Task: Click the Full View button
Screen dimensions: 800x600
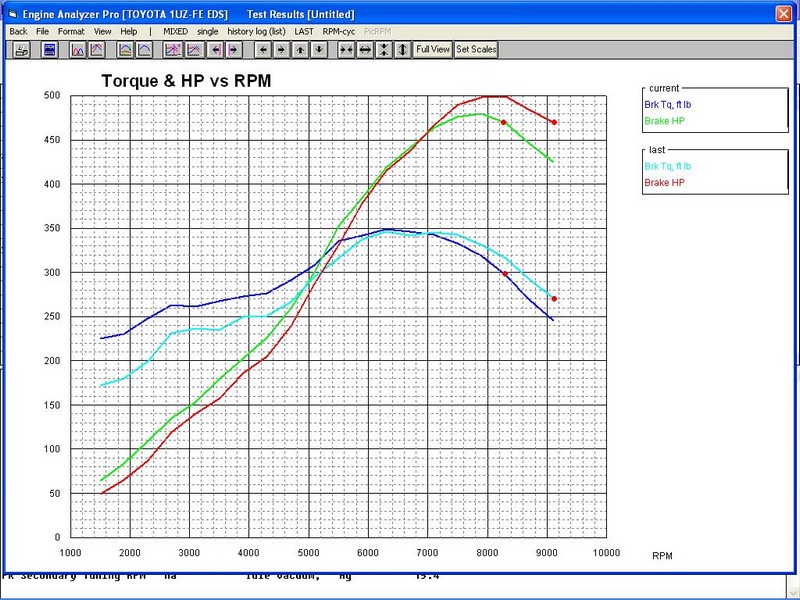Action: click(x=433, y=49)
